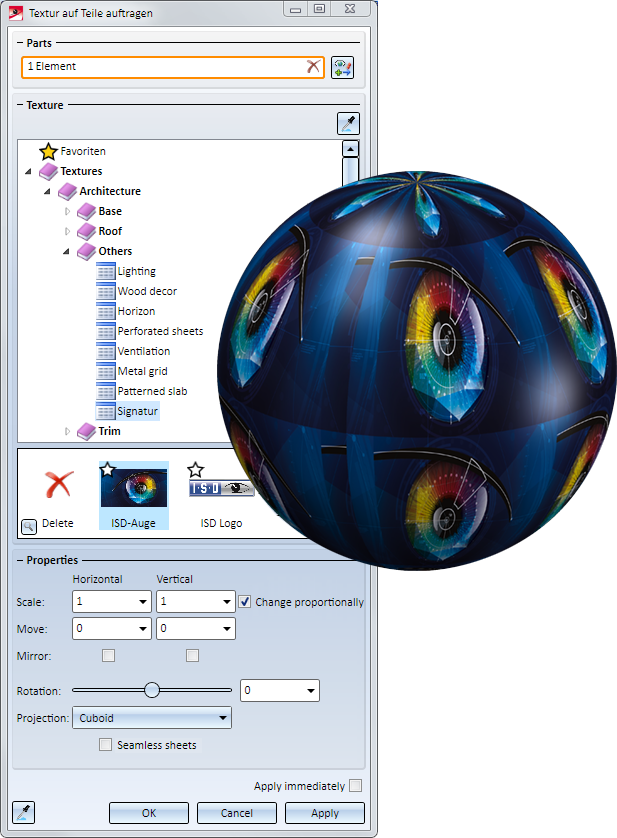The width and height of the screenshot is (617, 838).
Task: Click the eyedropper icon in Texture section
Action: [x=347, y=124]
